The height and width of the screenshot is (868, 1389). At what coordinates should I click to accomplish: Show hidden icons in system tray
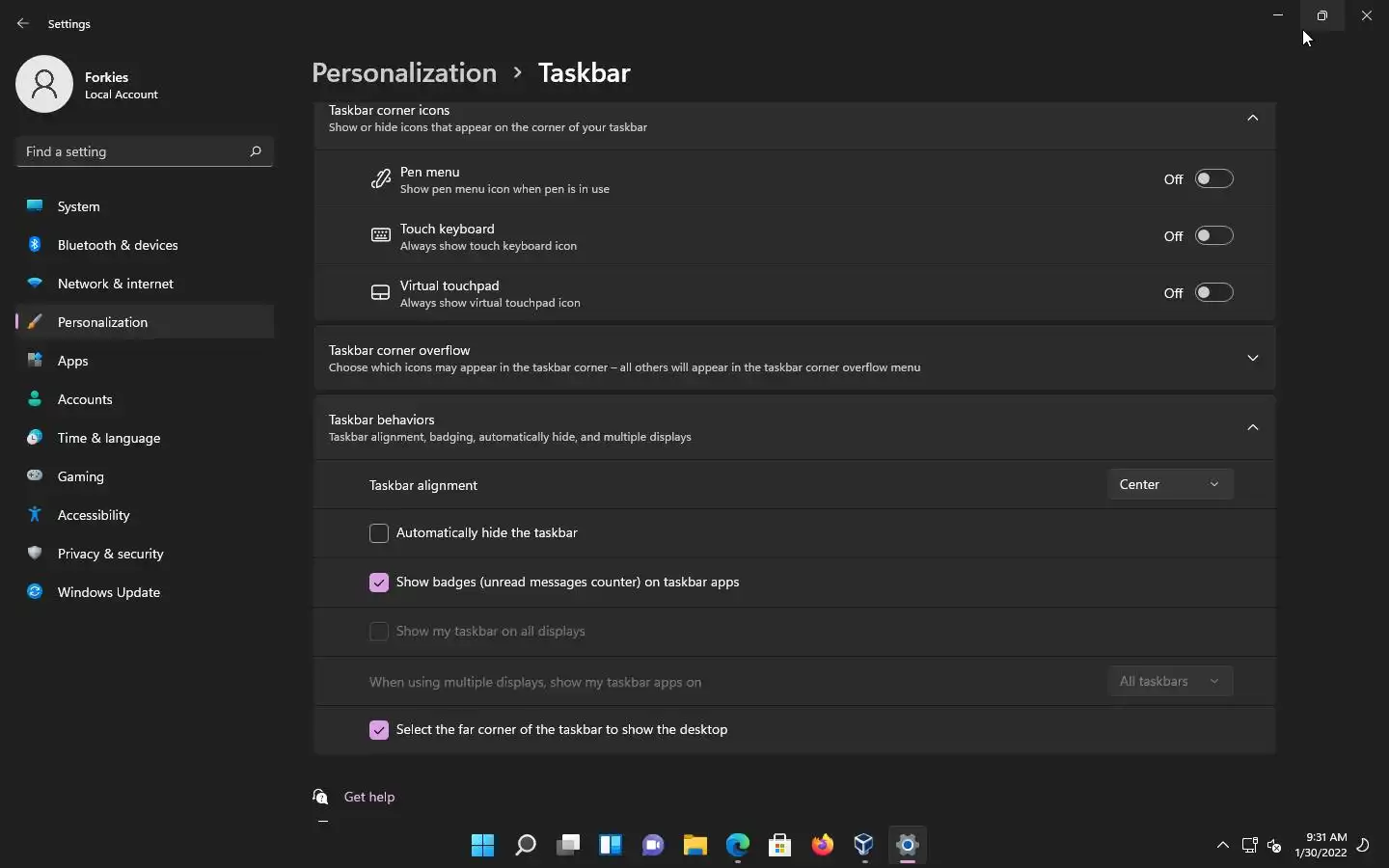pyautogui.click(x=1223, y=846)
